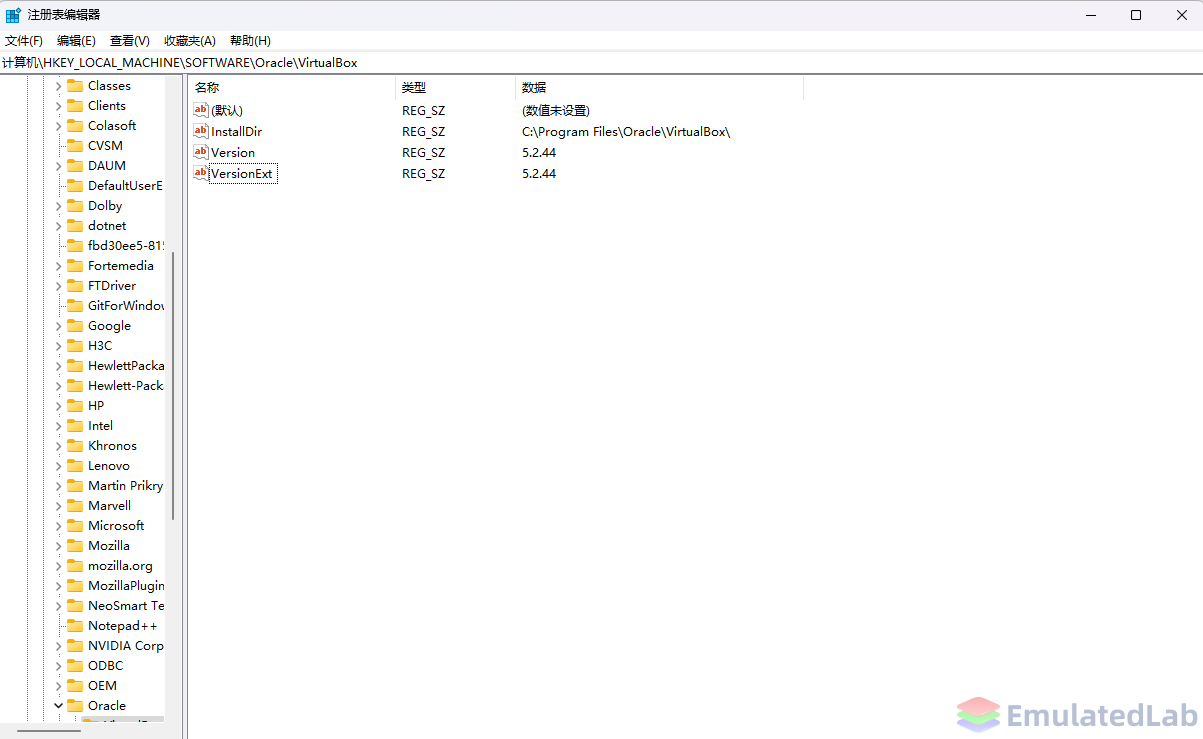Click the Oracle folder icon
This screenshot has height=739, width=1203.
[75, 706]
